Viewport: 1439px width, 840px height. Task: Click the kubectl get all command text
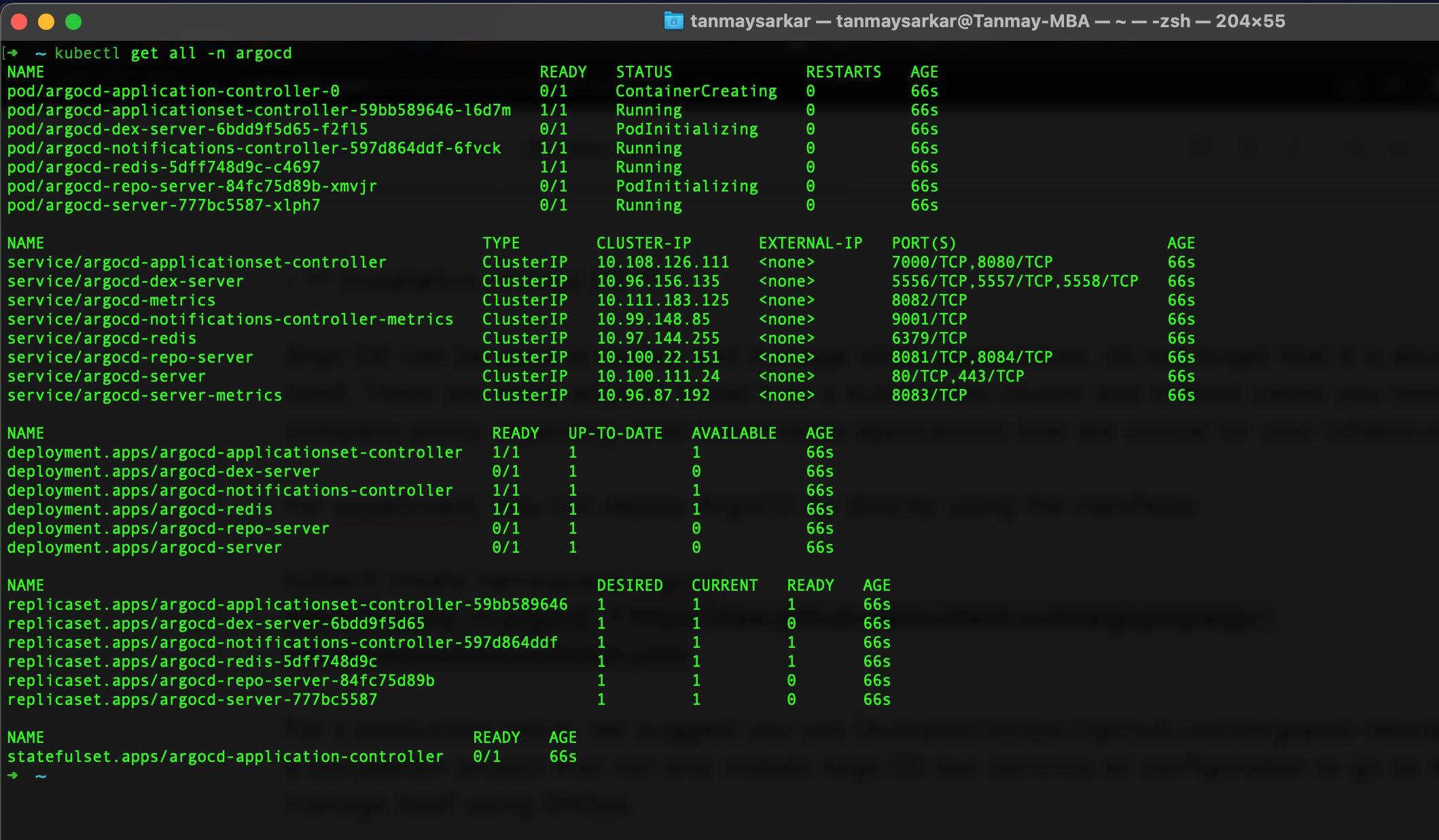click(x=173, y=53)
